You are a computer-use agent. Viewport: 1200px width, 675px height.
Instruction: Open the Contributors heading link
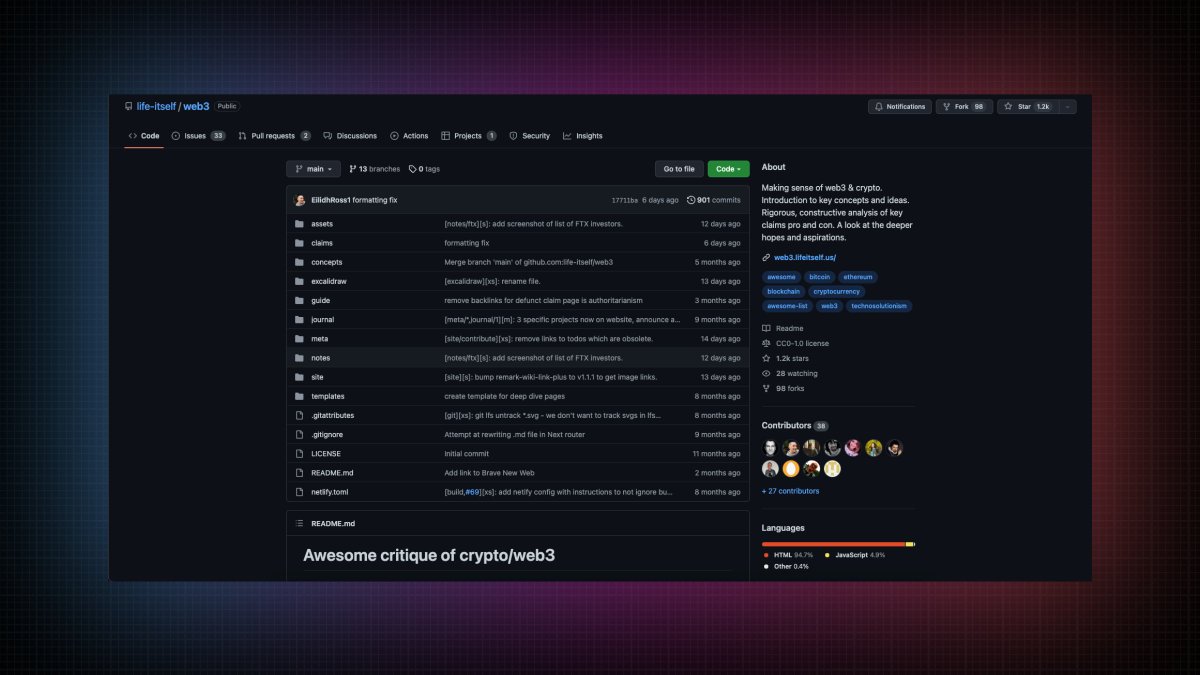pyautogui.click(x=795, y=426)
